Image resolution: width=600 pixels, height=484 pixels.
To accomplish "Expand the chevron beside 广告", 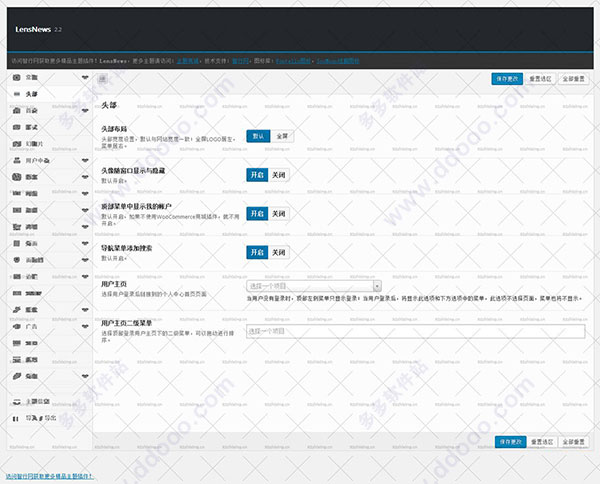I will 85,326.
